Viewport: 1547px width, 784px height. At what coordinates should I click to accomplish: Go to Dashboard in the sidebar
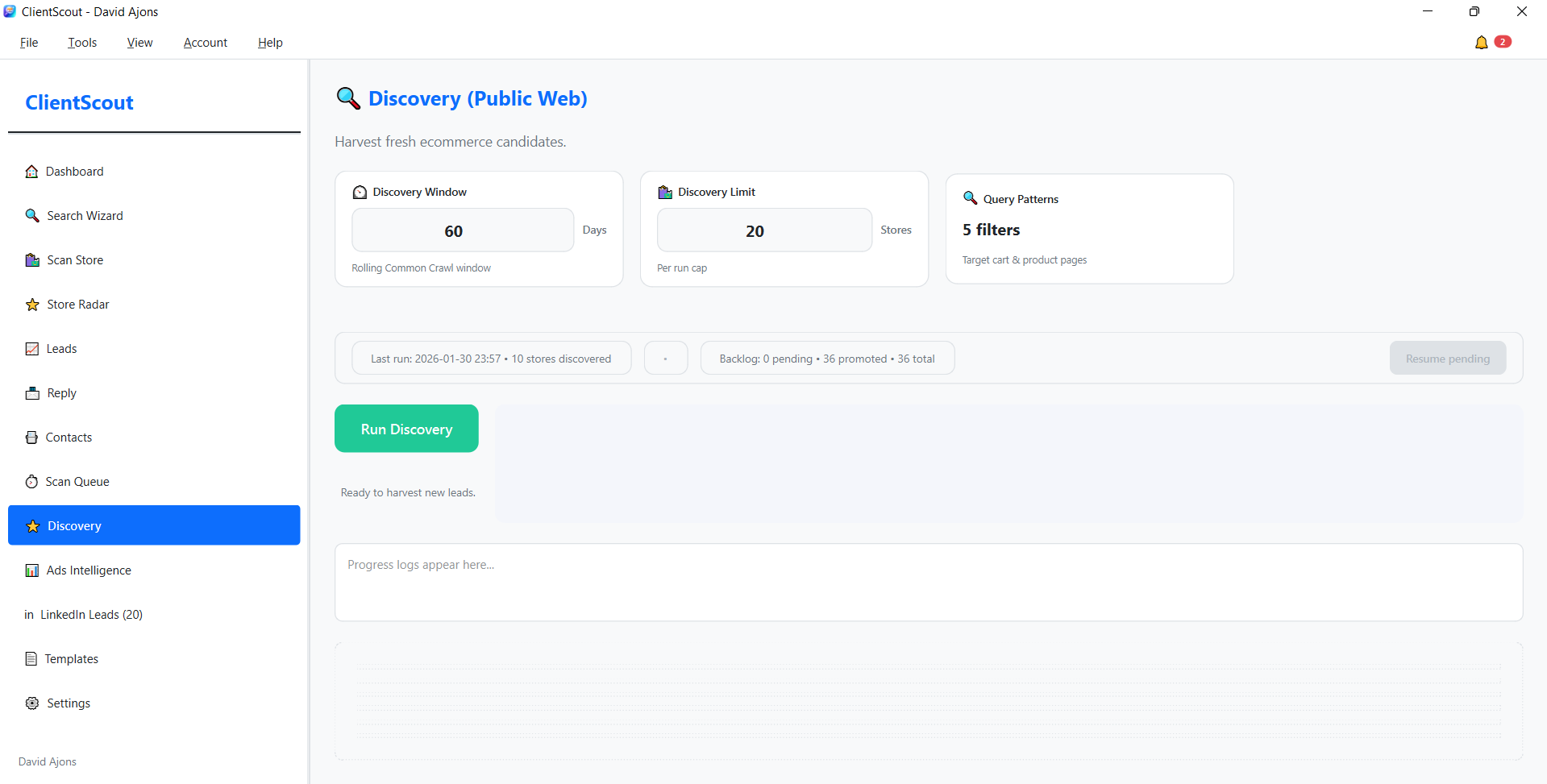[x=154, y=172]
